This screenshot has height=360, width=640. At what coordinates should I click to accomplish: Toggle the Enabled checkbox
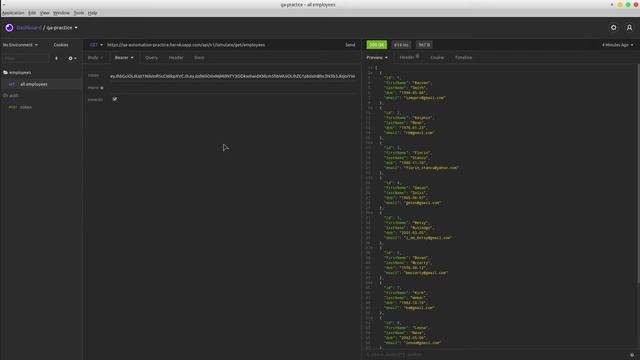pos(115,99)
